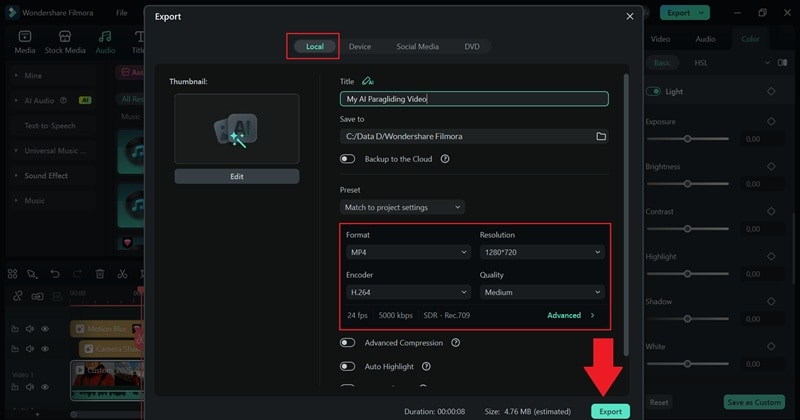Enable Advanced Compression switch
Viewport: 800px width, 420px height.
[347, 343]
